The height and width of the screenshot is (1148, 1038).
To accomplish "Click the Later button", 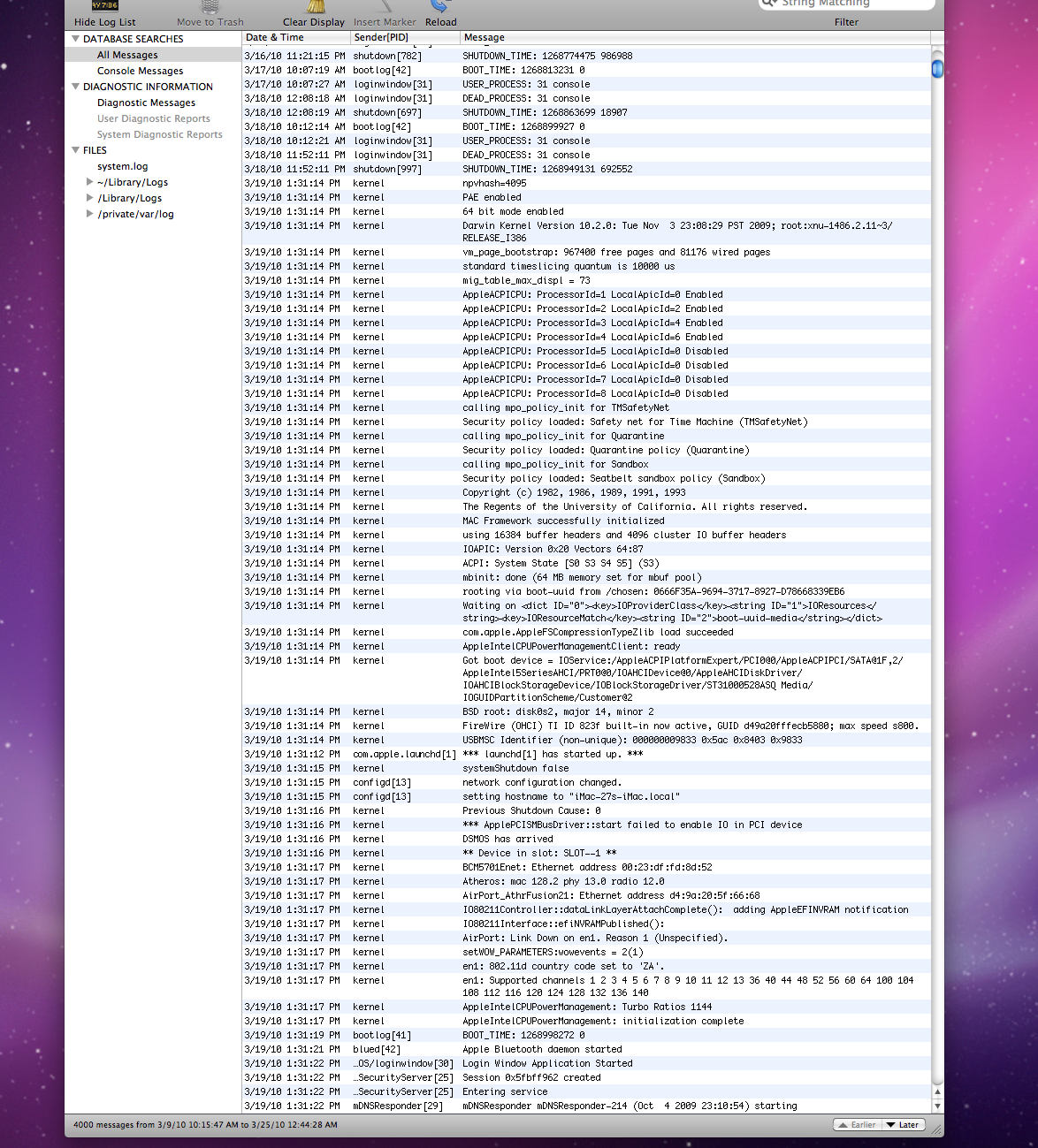I will click(902, 1125).
